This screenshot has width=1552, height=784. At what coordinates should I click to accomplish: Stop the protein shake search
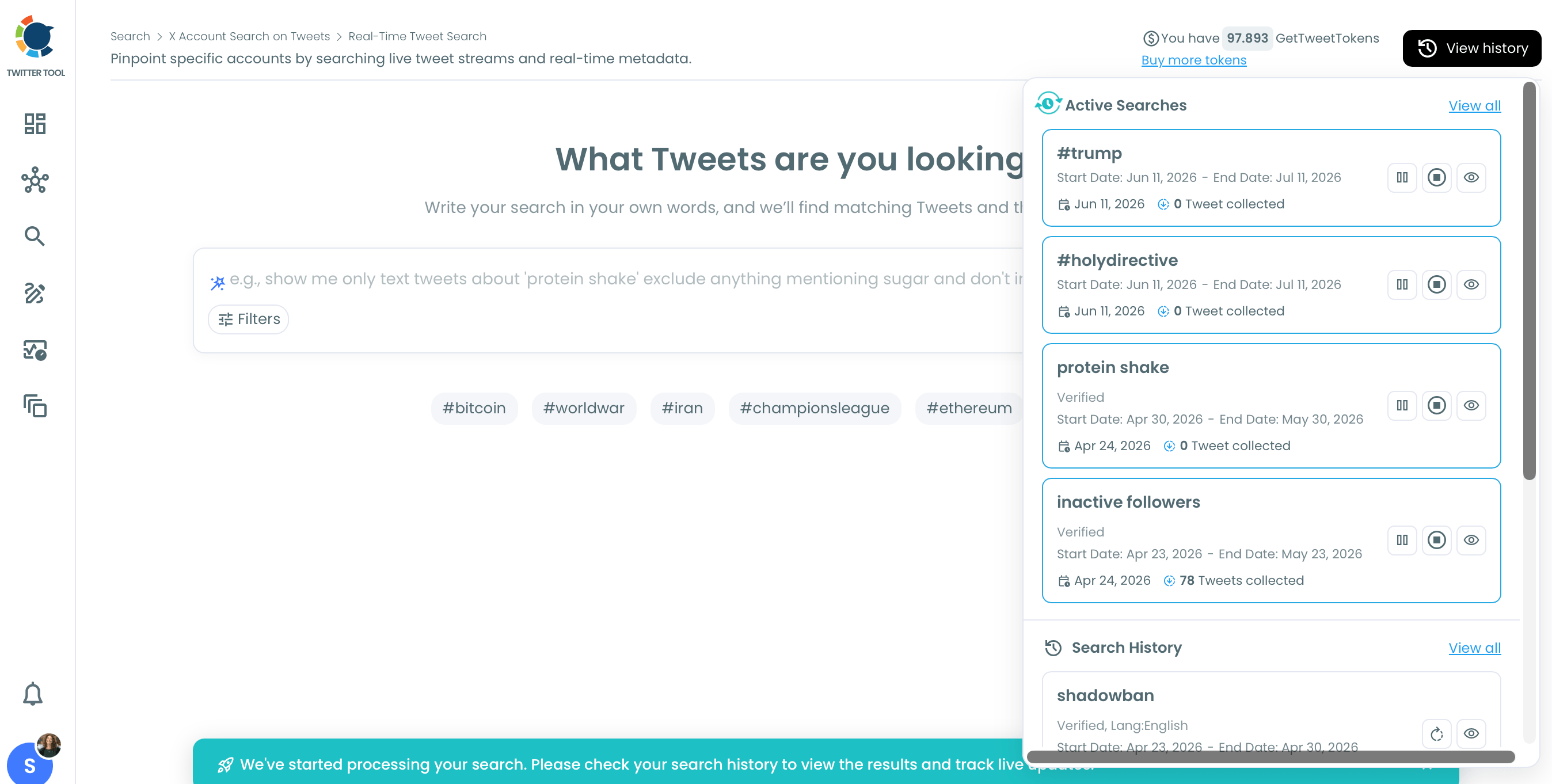1436,405
